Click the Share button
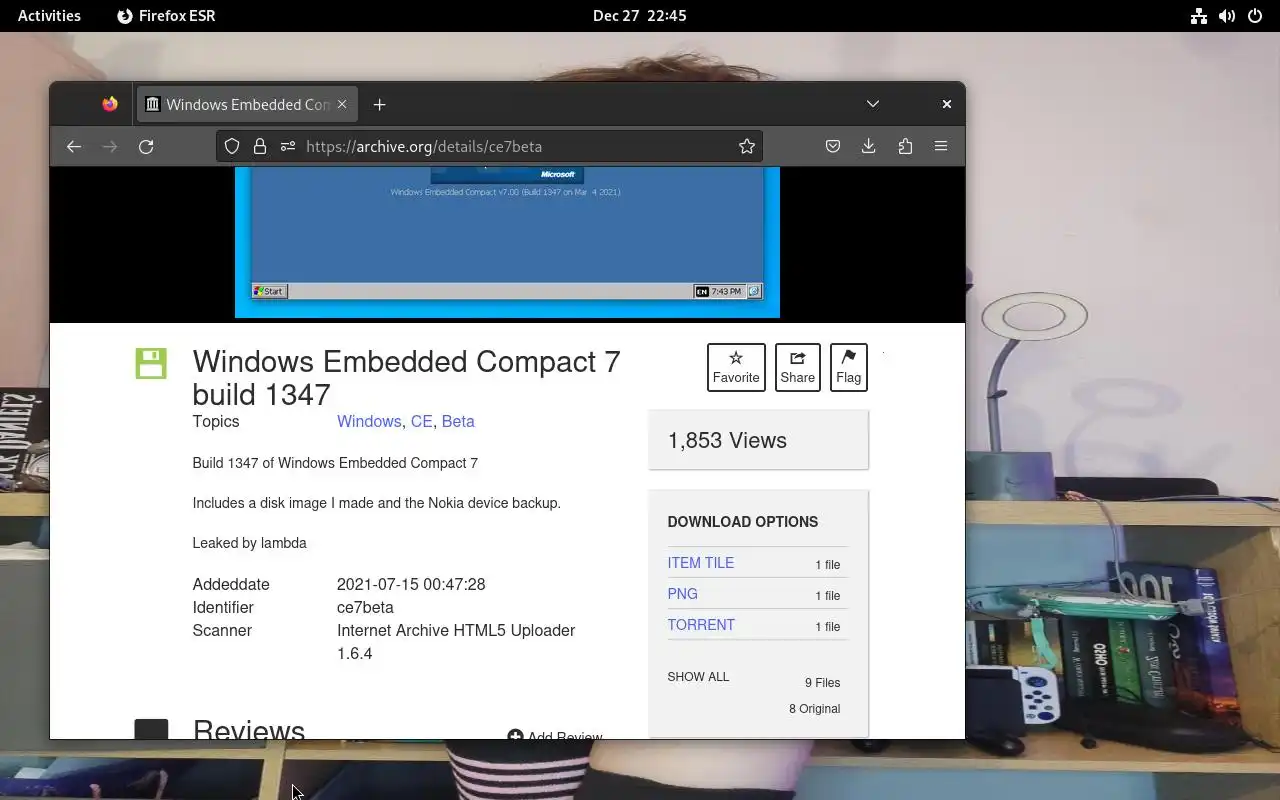The height and width of the screenshot is (800, 1280). click(797, 367)
